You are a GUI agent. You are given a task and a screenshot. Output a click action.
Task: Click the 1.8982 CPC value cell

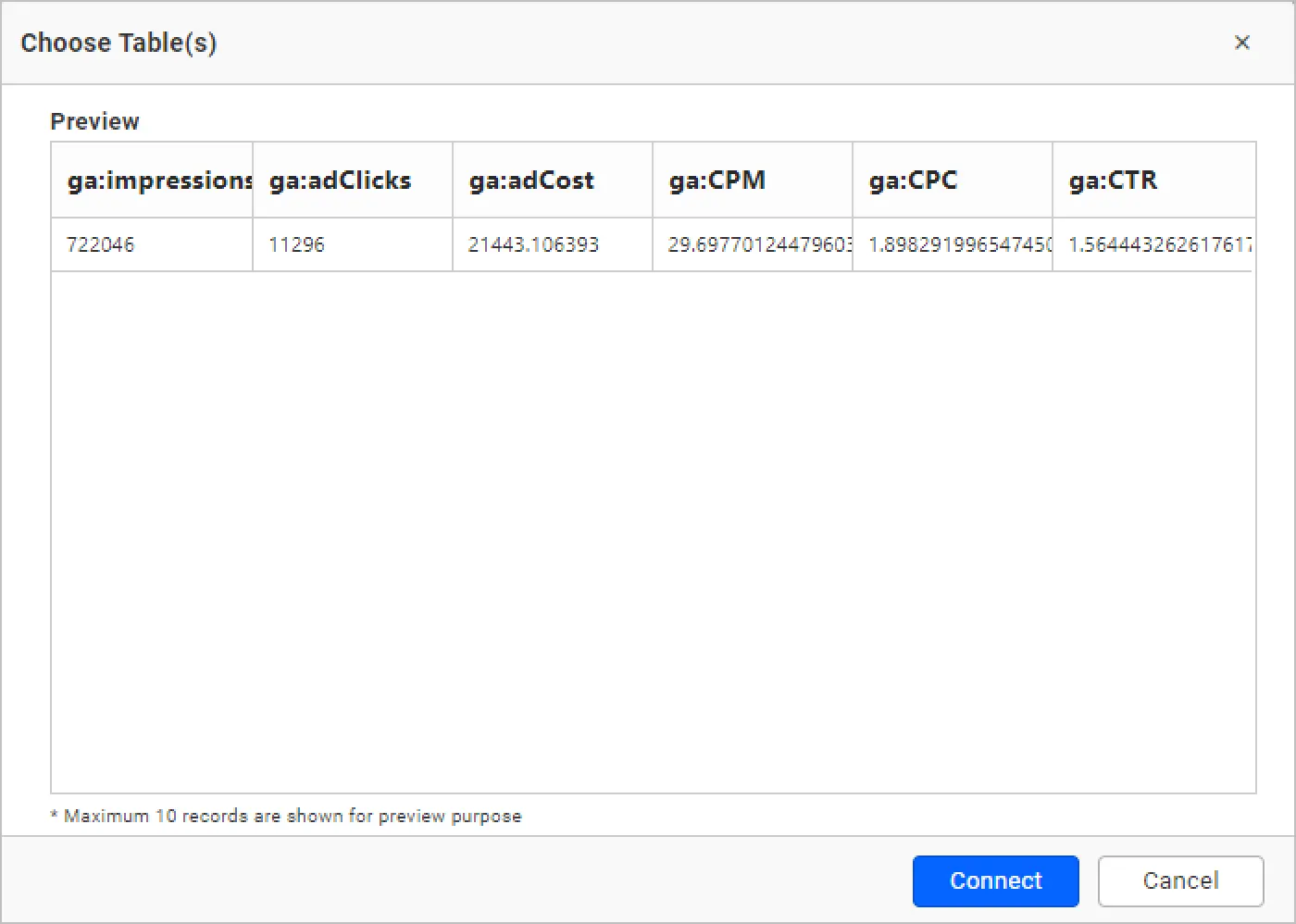click(952, 245)
